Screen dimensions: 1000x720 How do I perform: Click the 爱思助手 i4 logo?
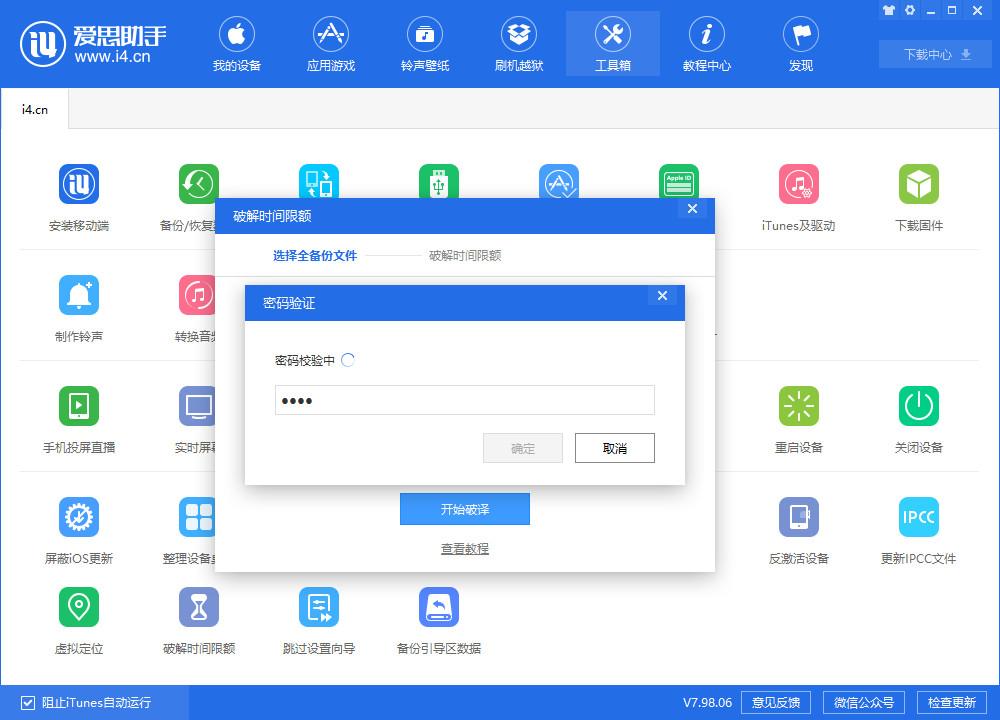[x=93, y=44]
